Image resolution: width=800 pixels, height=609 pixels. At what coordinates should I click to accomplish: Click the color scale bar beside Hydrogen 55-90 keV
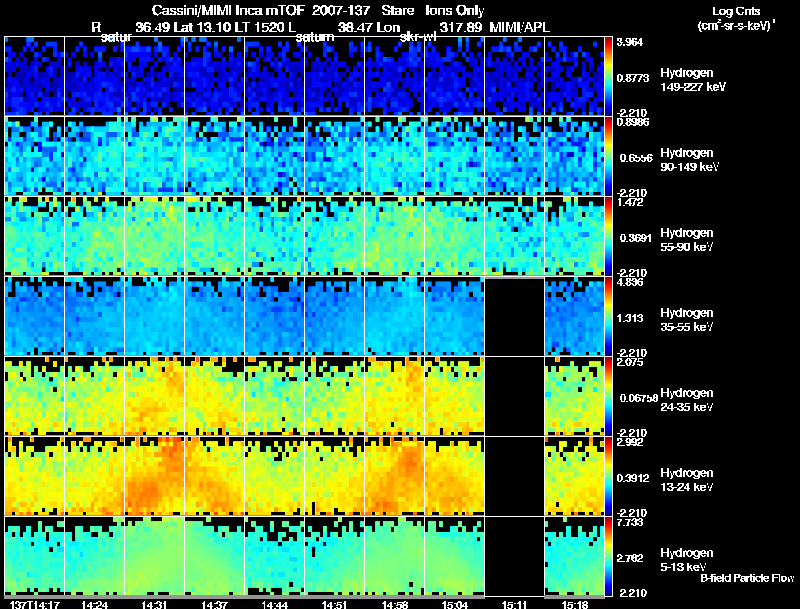(608, 236)
